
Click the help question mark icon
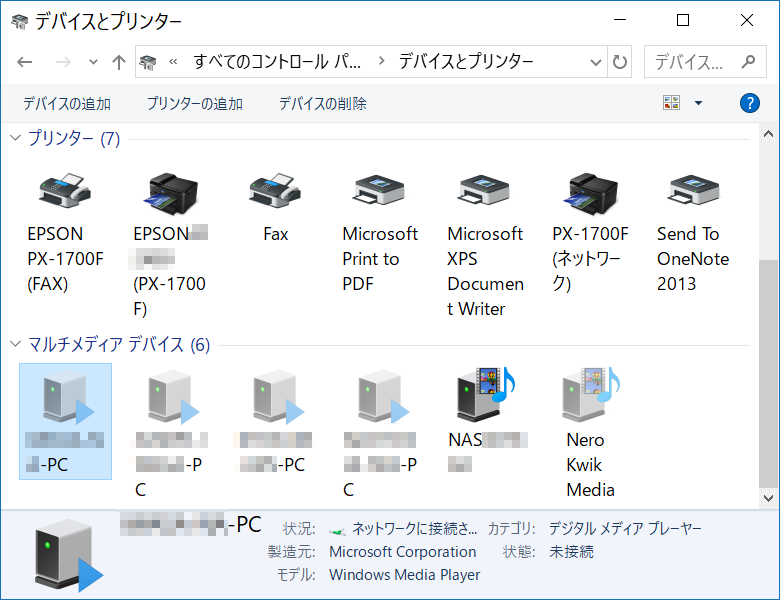[750, 103]
